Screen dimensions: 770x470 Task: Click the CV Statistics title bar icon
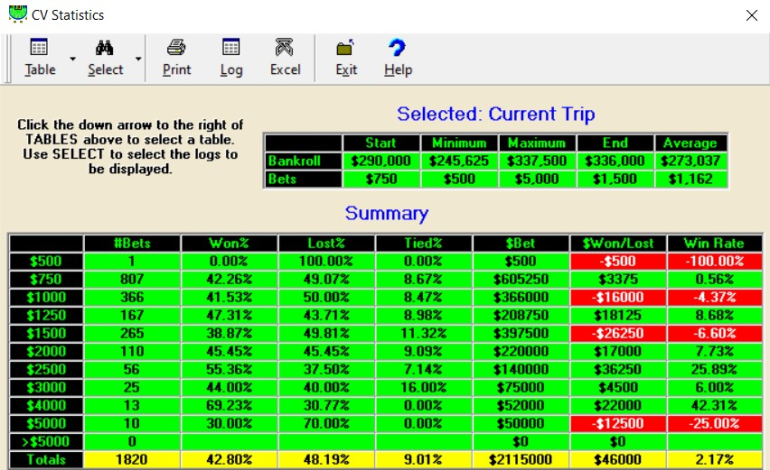tap(17, 15)
